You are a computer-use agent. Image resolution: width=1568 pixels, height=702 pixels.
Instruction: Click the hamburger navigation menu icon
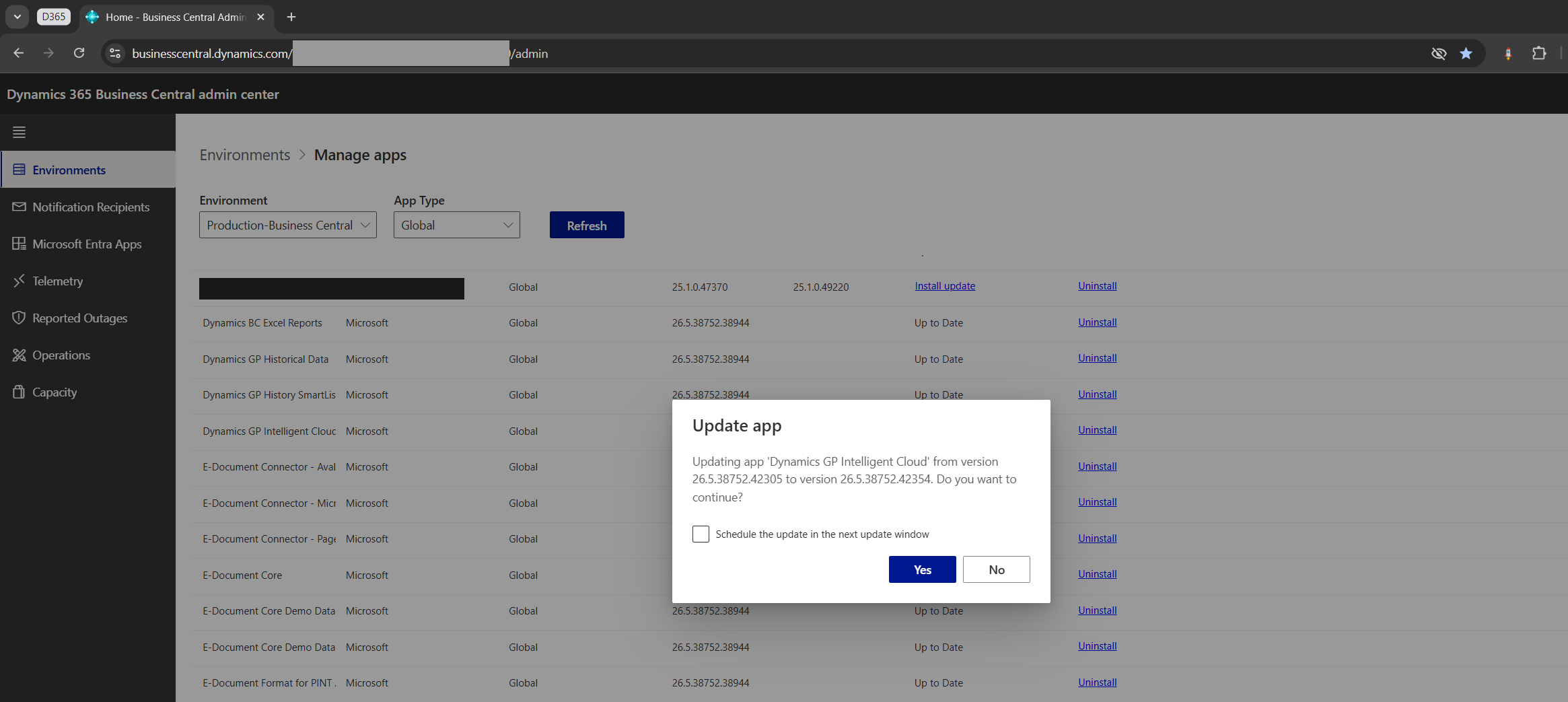[x=19, y=132]
